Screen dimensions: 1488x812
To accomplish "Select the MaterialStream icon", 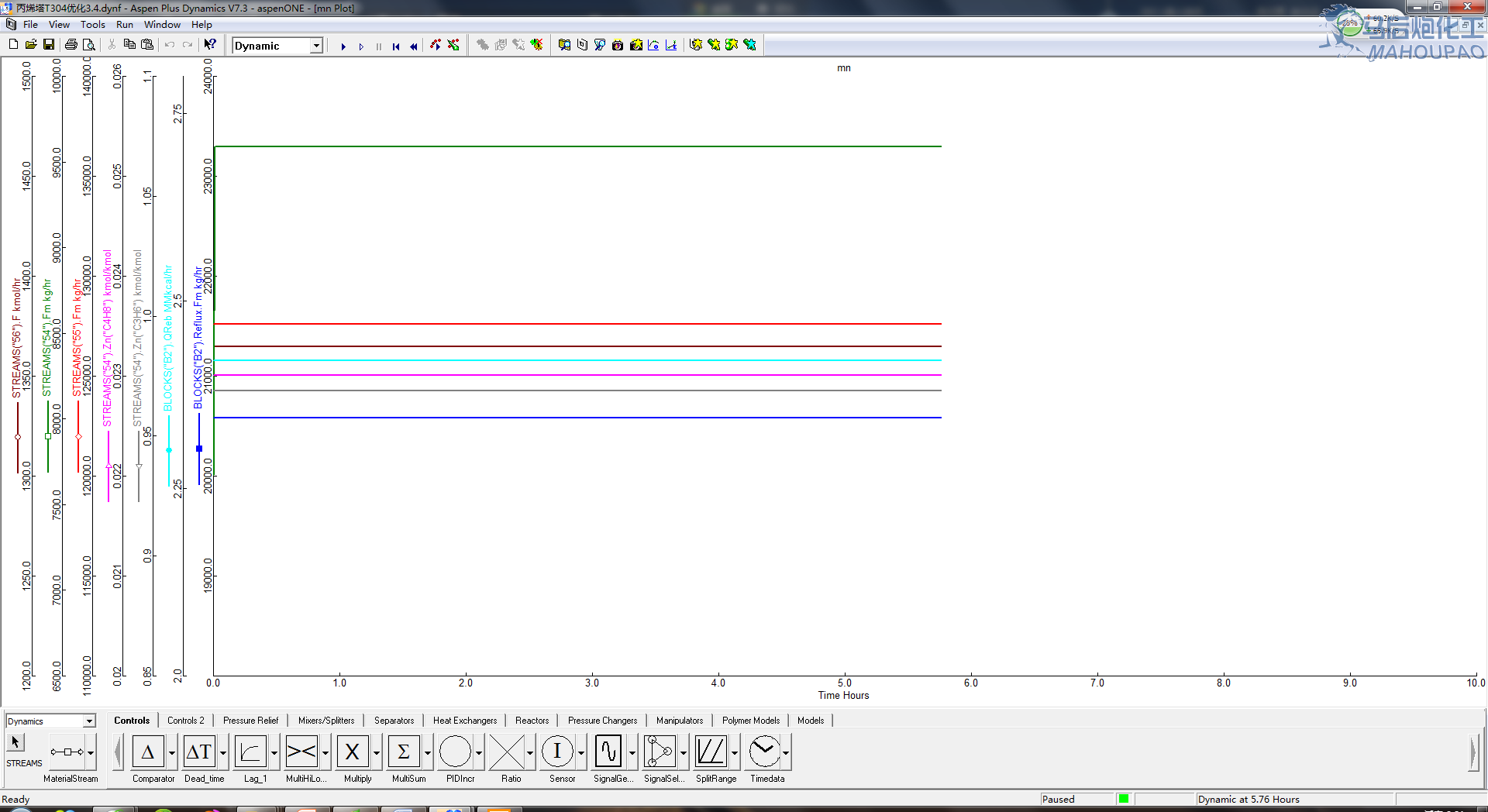I will 67,752.
